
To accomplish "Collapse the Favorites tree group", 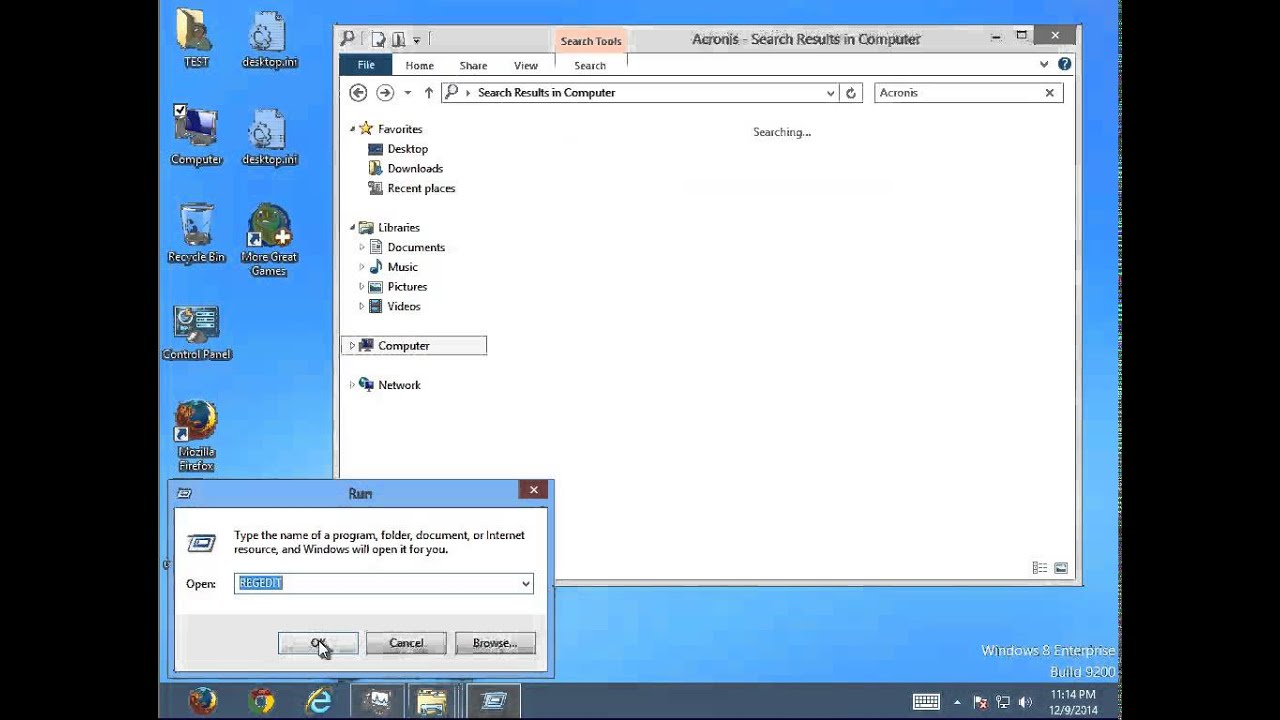I will [352, 129].
